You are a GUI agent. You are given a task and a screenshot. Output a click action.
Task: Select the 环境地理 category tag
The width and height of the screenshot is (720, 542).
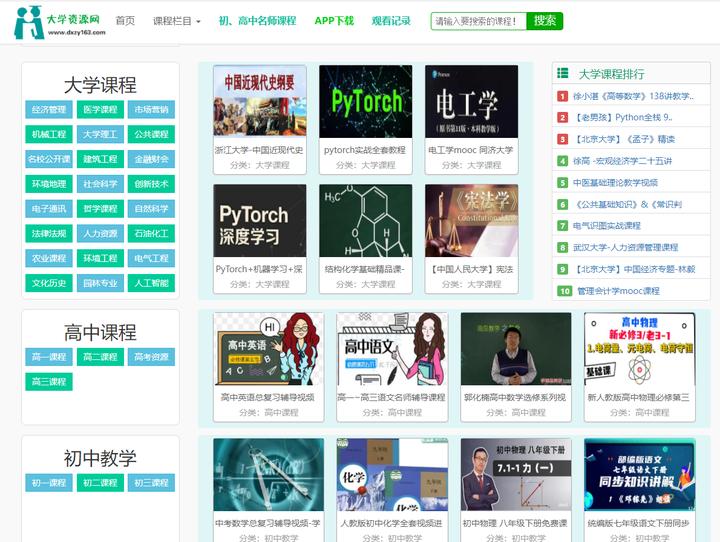pos(49,184)
